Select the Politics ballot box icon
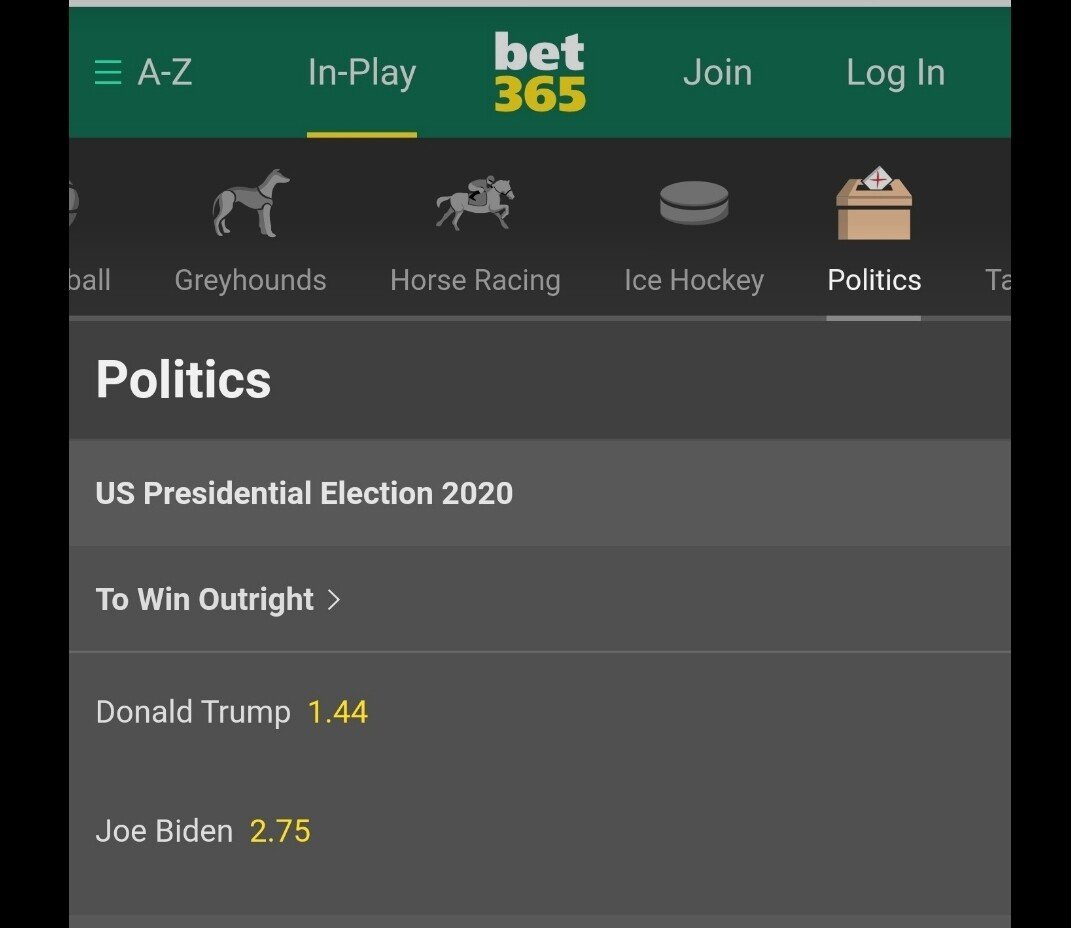Screen dimensions: 1071x928 coord(874,203)
